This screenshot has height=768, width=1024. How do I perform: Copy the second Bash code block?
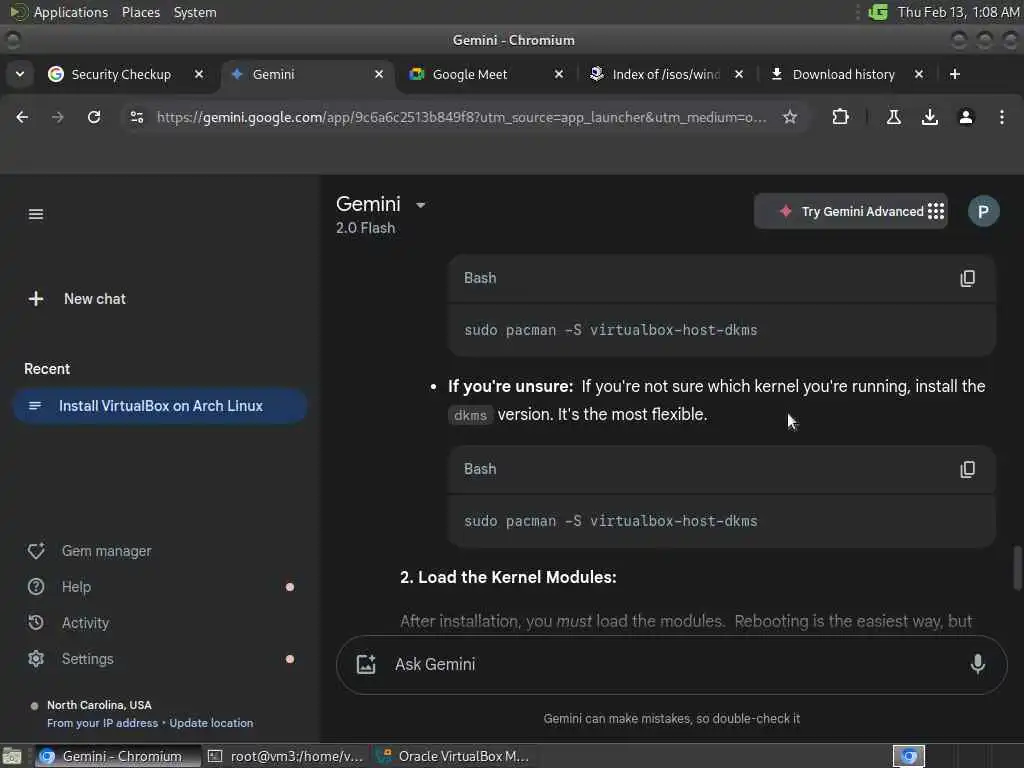pyautogui.click(x=967, y=469)
